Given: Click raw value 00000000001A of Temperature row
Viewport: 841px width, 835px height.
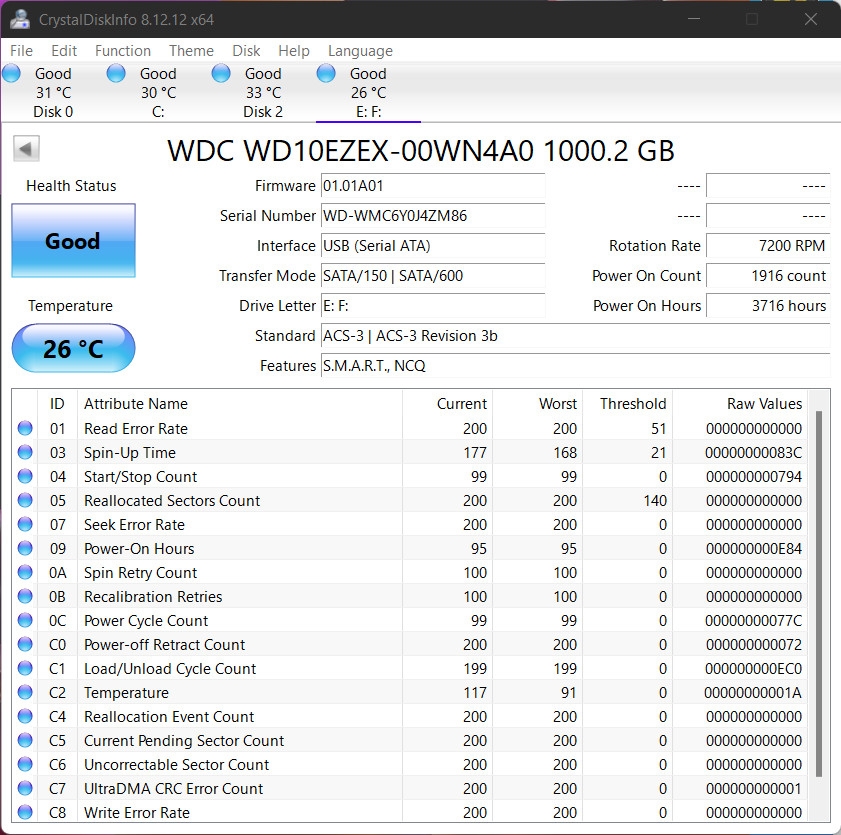Looking at the screenshot, I should pos(753,692).
